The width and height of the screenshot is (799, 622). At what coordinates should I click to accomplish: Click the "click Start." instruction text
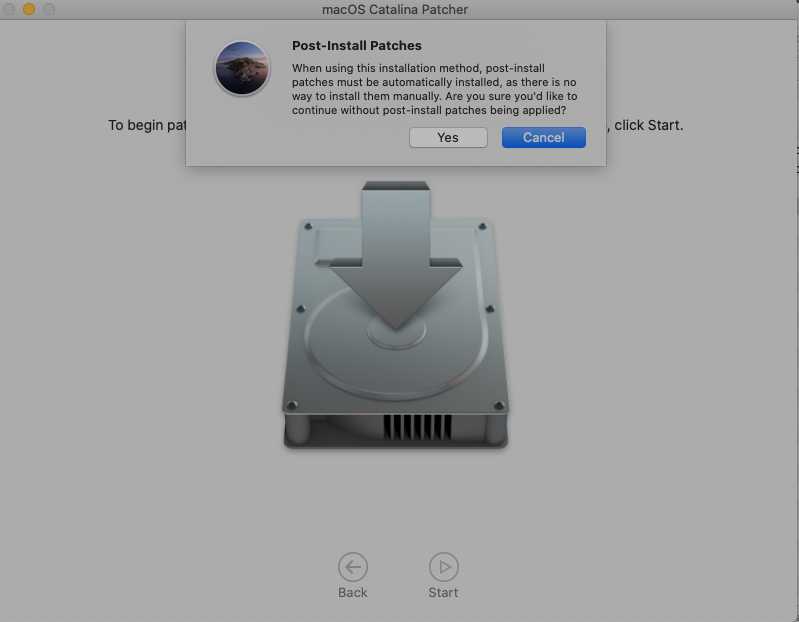pyautogui.click(x=648, y=125)
